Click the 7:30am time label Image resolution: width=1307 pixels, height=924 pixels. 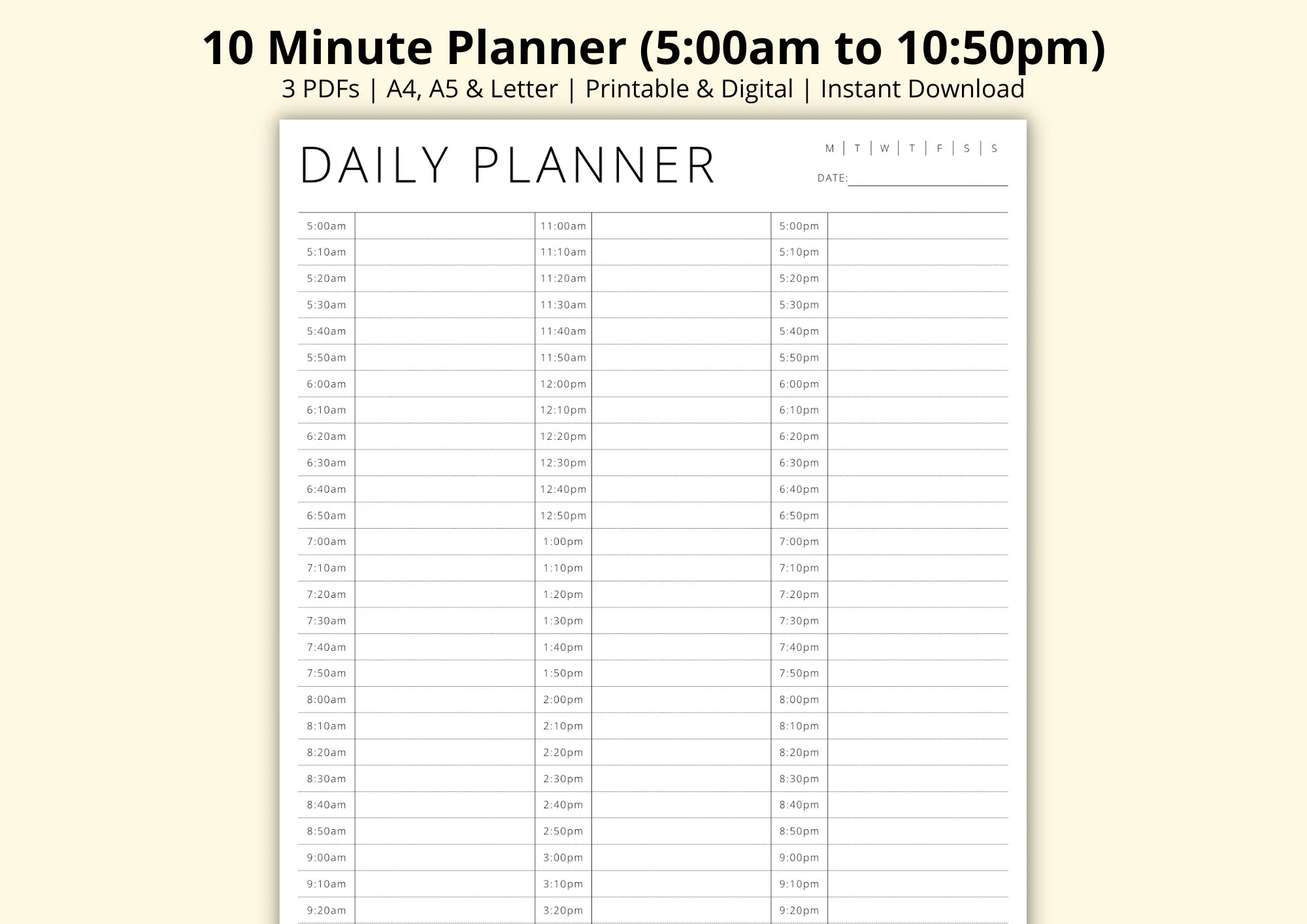tap(327, 621)
